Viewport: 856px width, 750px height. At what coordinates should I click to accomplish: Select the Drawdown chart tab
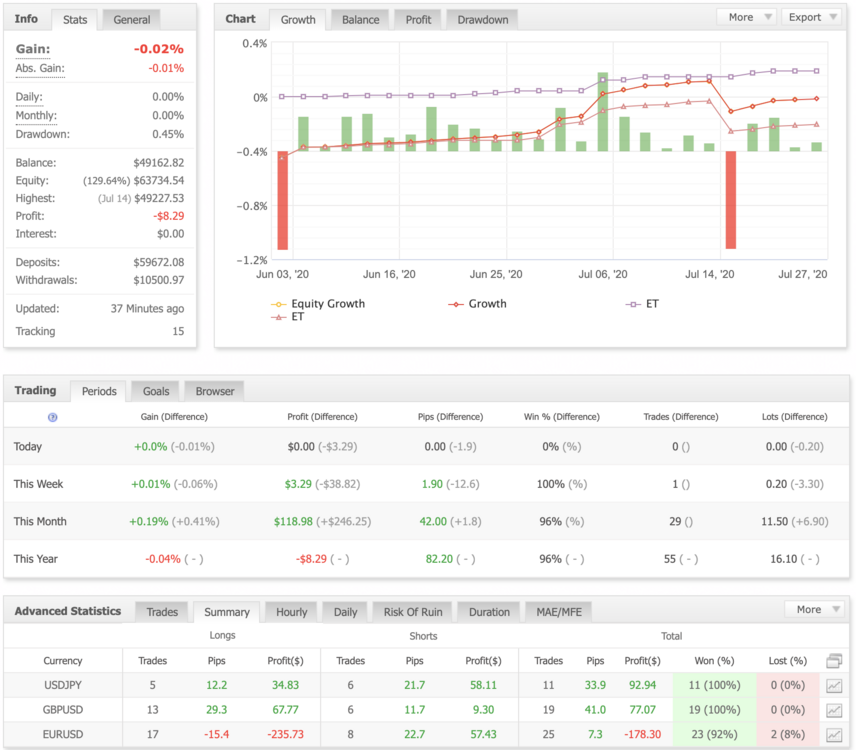click(x=483, y=20)
